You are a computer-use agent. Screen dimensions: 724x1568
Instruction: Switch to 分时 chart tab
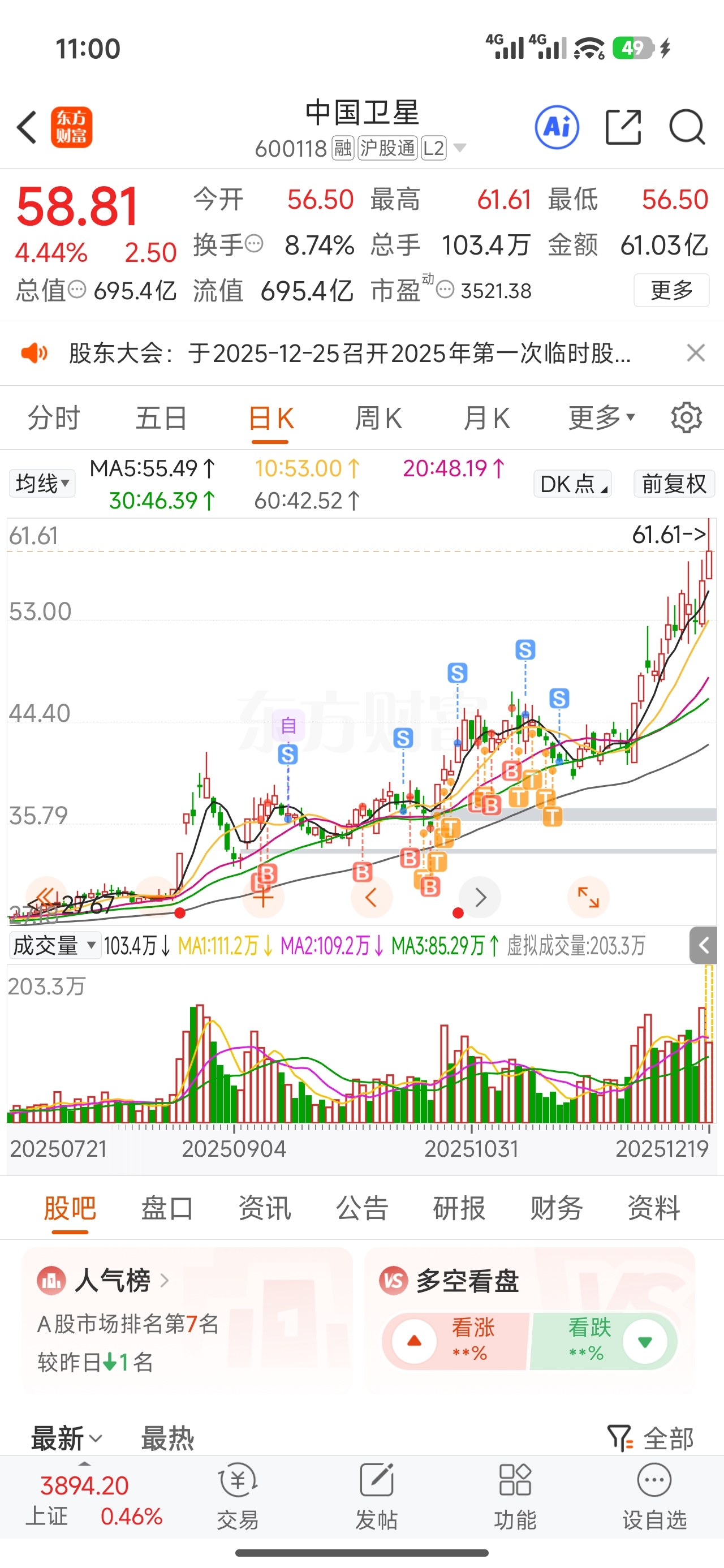[54, 418]
